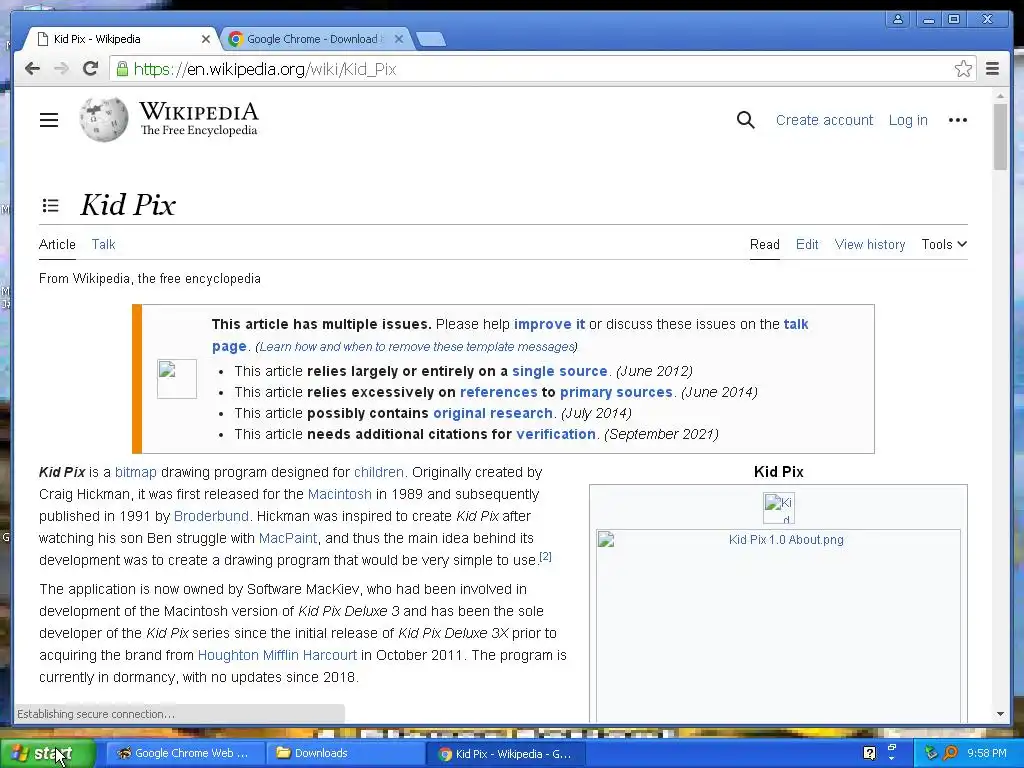Open the Chrome hamburger menu
Image resolution: width=1024 pixels, height=768 pixels.
pyautogui.click(x=992, y=69)
